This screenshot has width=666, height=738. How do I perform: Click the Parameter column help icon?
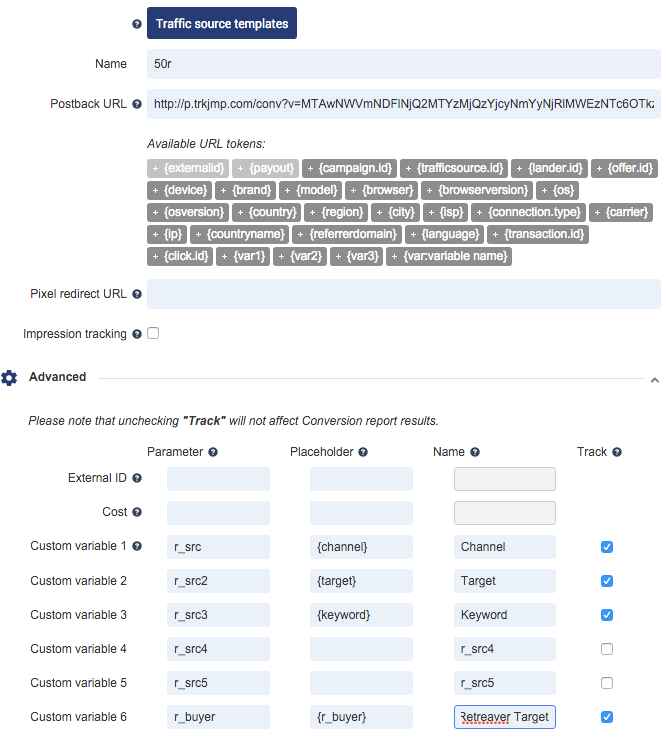tap(213, 452)
